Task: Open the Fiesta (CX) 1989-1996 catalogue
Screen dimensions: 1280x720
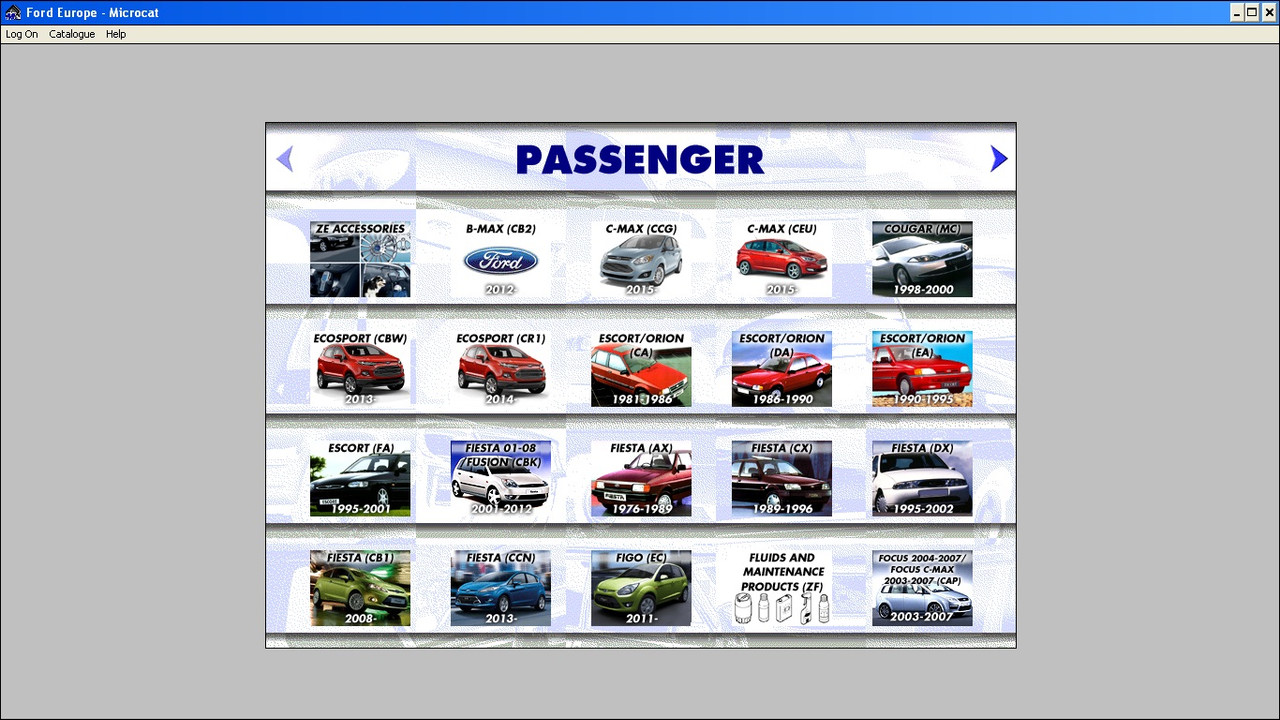Action: [x=782, y=479]
